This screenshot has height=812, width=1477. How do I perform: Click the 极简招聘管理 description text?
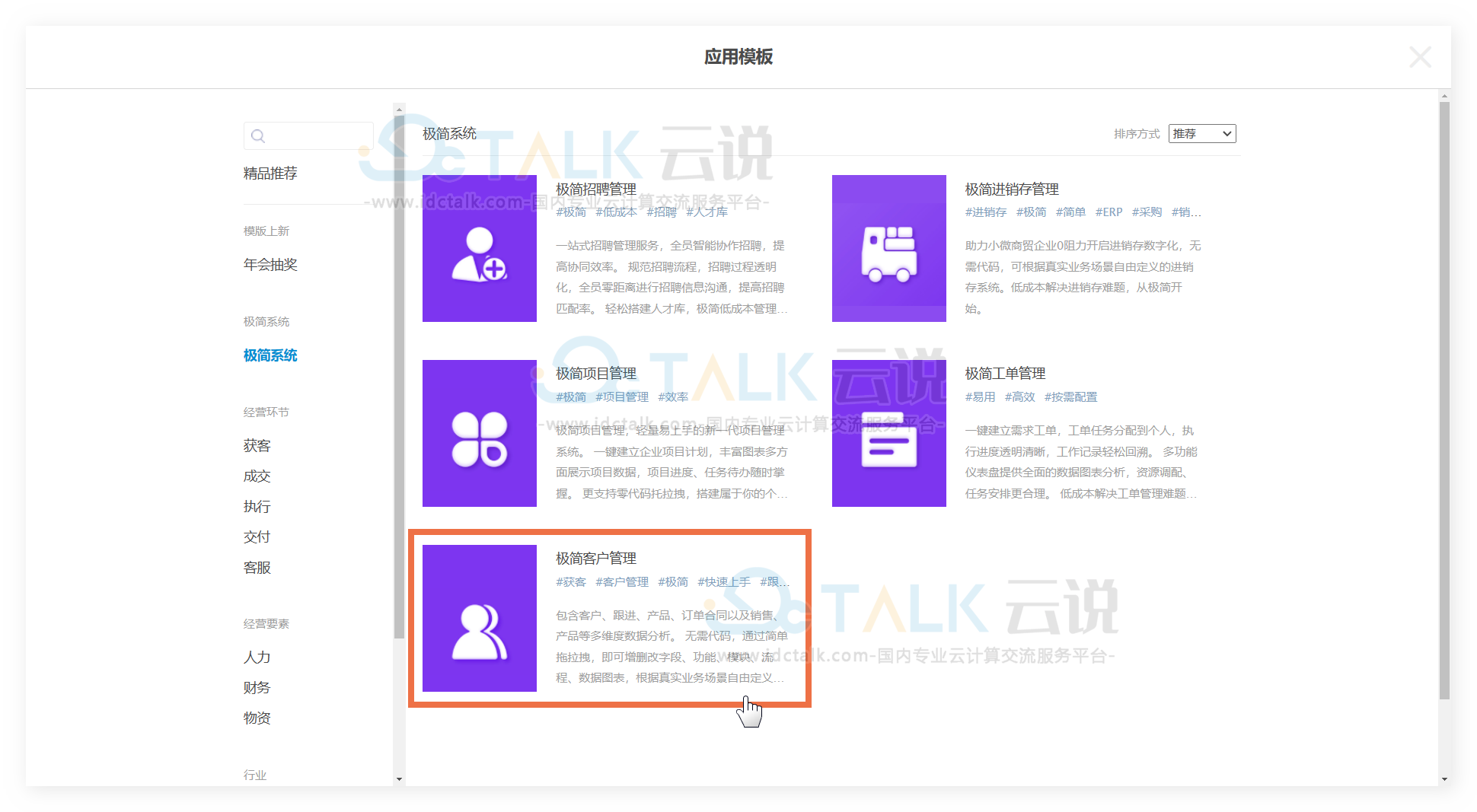(x=672, y=277)
